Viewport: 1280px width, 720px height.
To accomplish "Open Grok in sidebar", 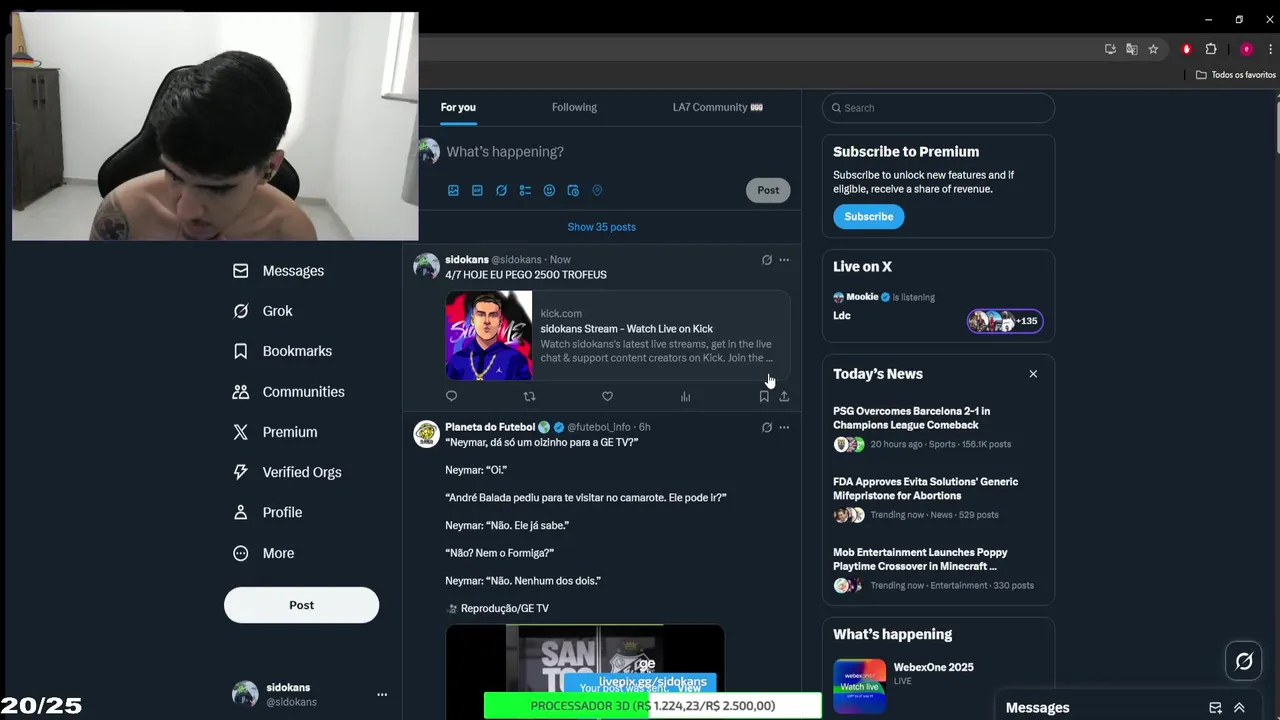I will click(x=263, y=311).
